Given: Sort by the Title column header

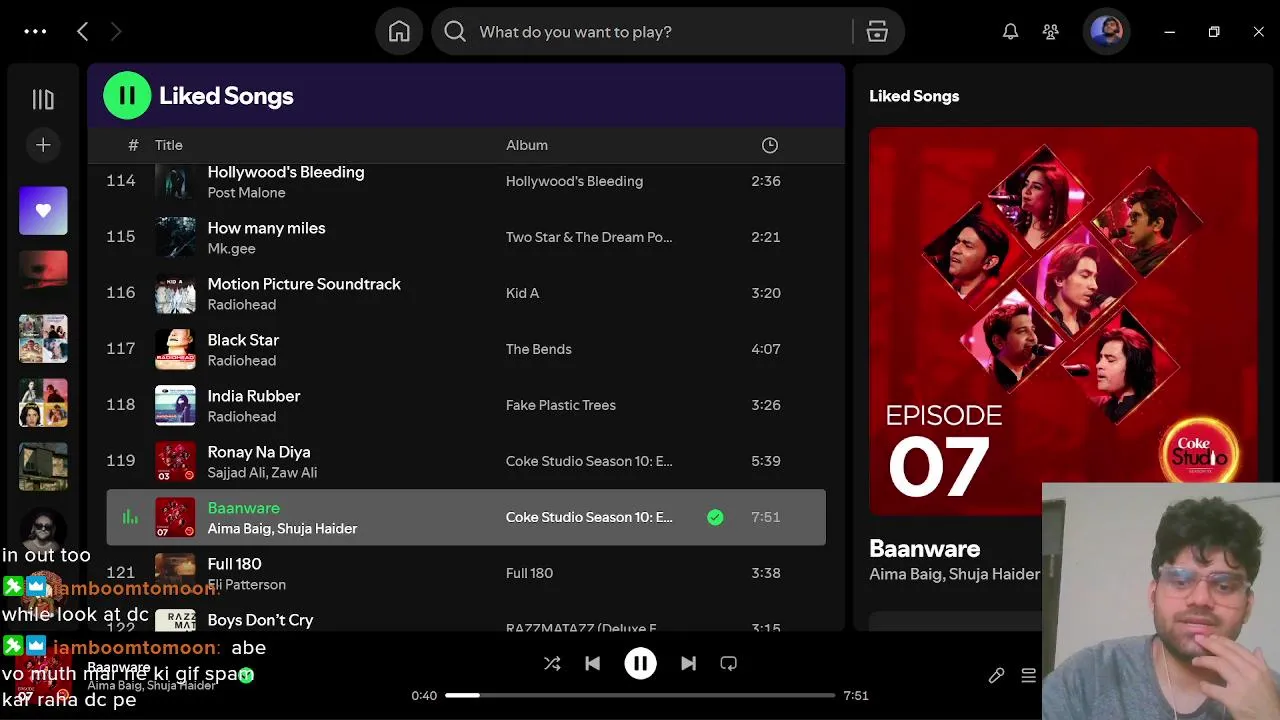Looking at the screenshot, I should [169, 145].
